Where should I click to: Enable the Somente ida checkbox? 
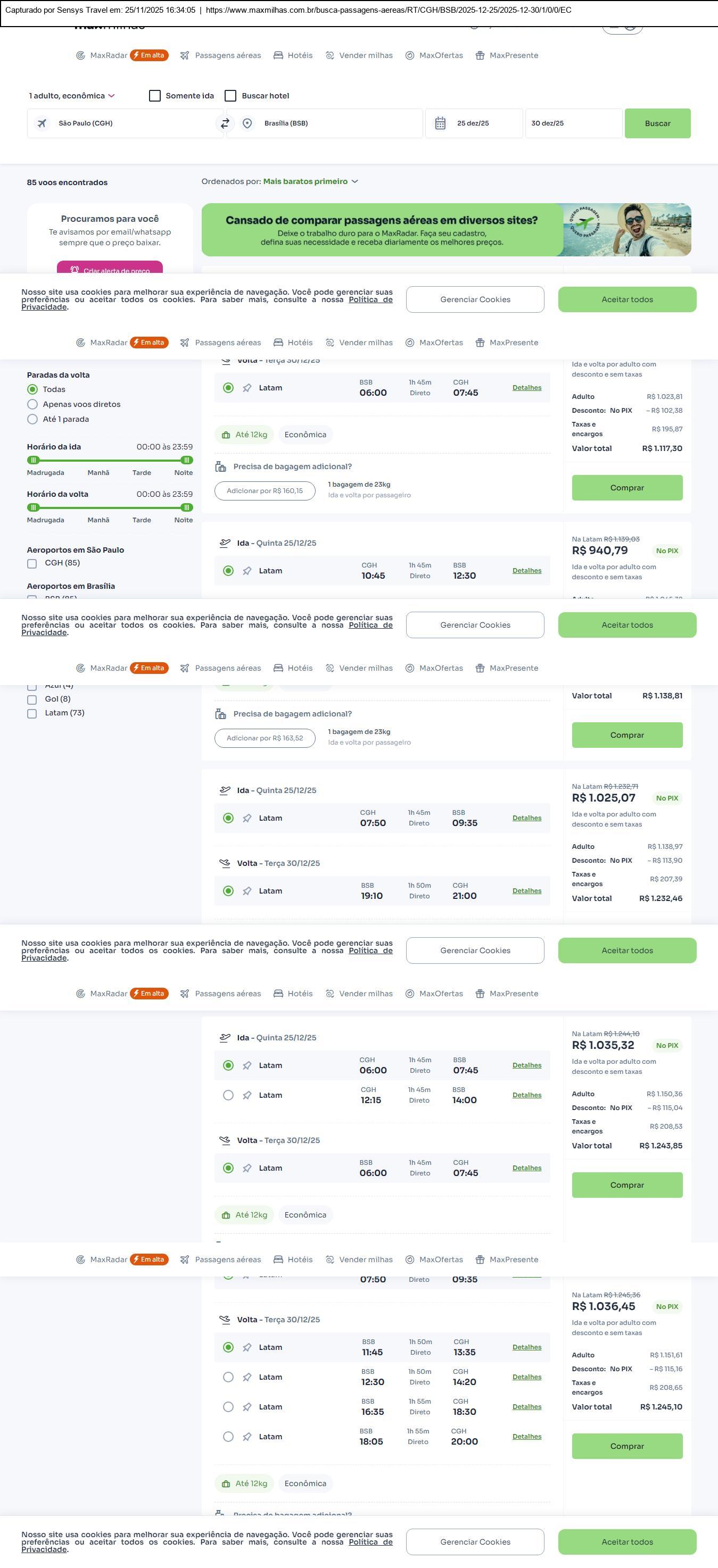[155, 96]
